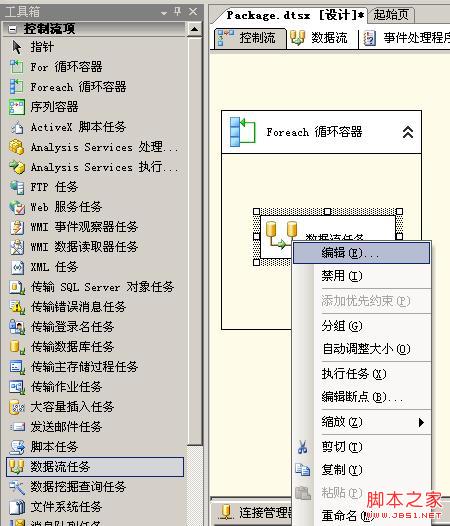Image resolution: width=450 pixels, height=526 pixels.
Task: Select the Web 服务任务 icon
Action: tap(17, 207)
